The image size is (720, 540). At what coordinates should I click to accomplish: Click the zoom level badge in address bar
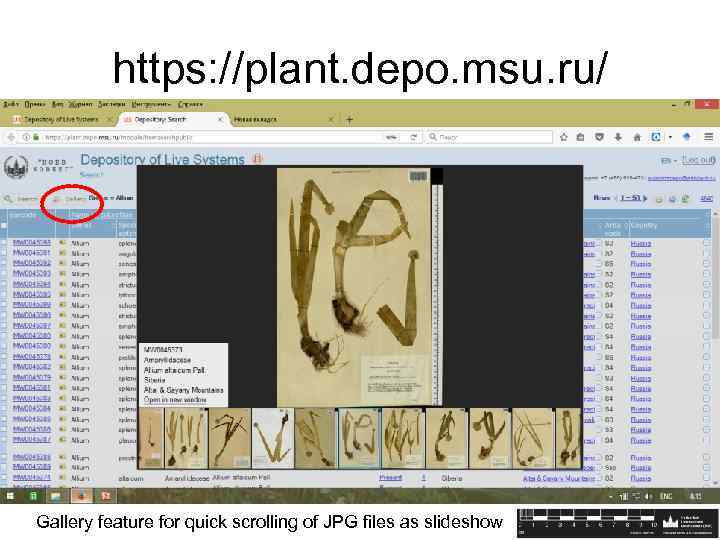pyautogui.click(x=391, y=137)
